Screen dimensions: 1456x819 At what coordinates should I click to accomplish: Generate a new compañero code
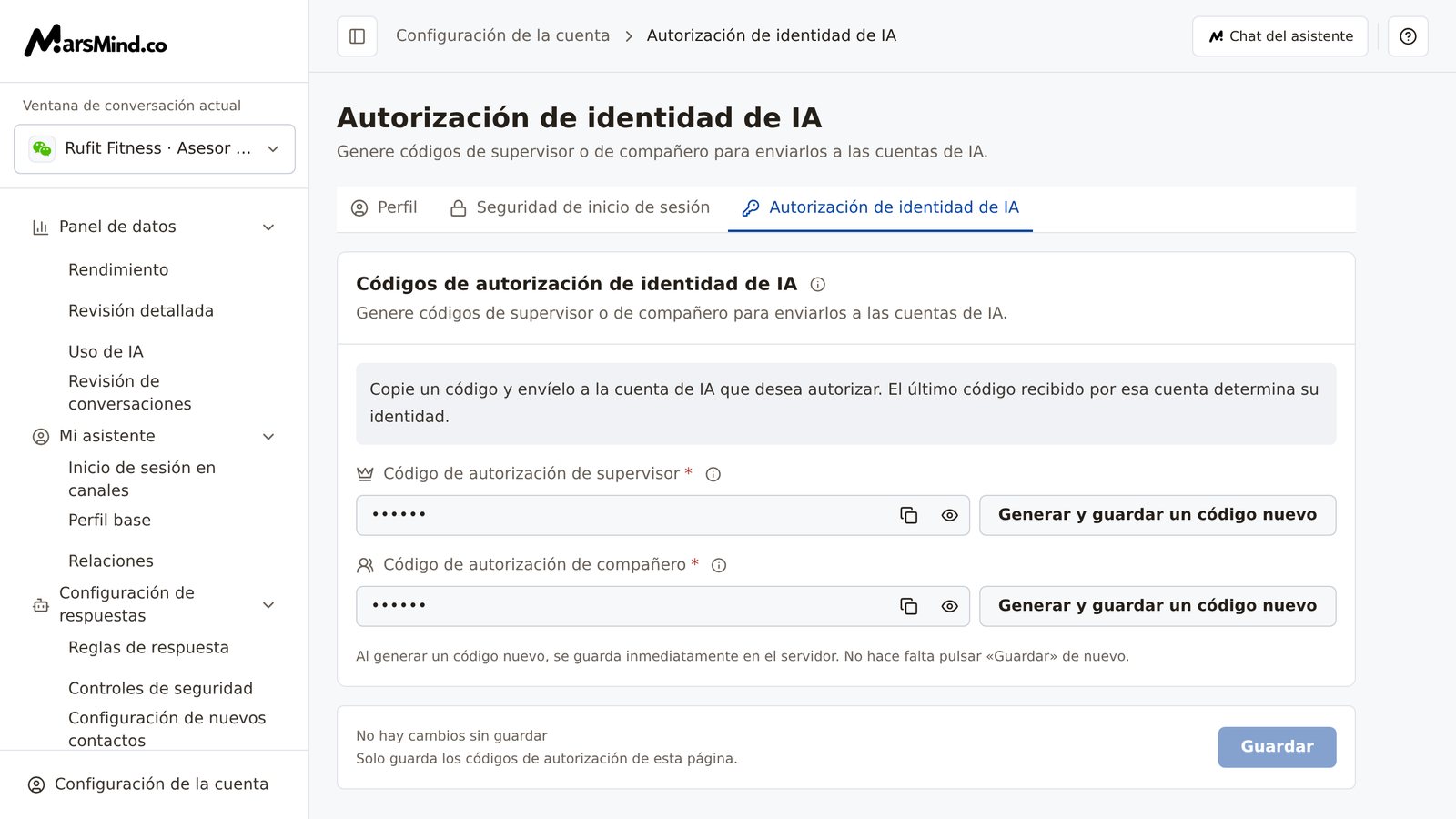[1158, 606]
